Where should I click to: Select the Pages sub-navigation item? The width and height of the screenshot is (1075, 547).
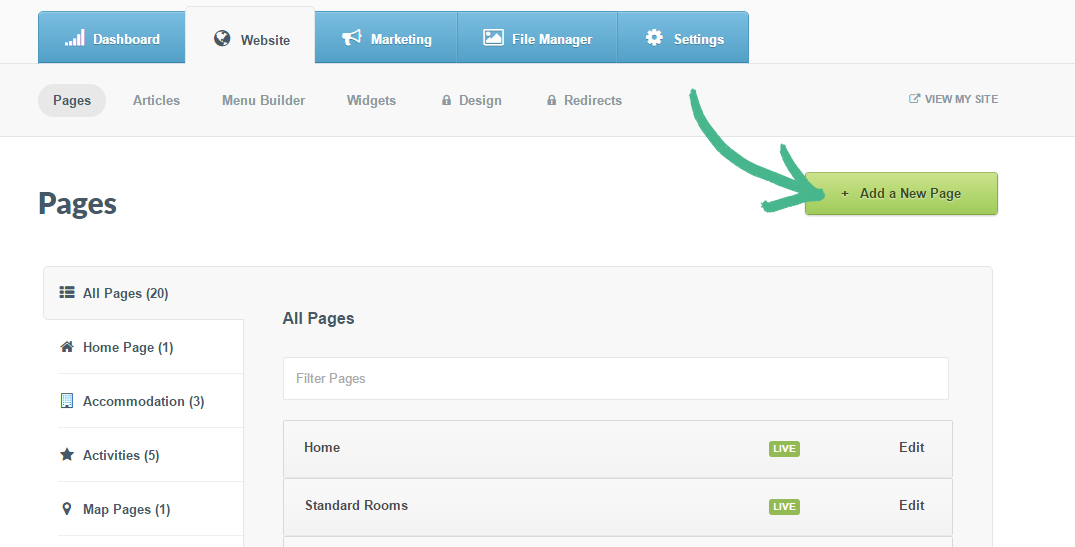[x=72, y=100]
